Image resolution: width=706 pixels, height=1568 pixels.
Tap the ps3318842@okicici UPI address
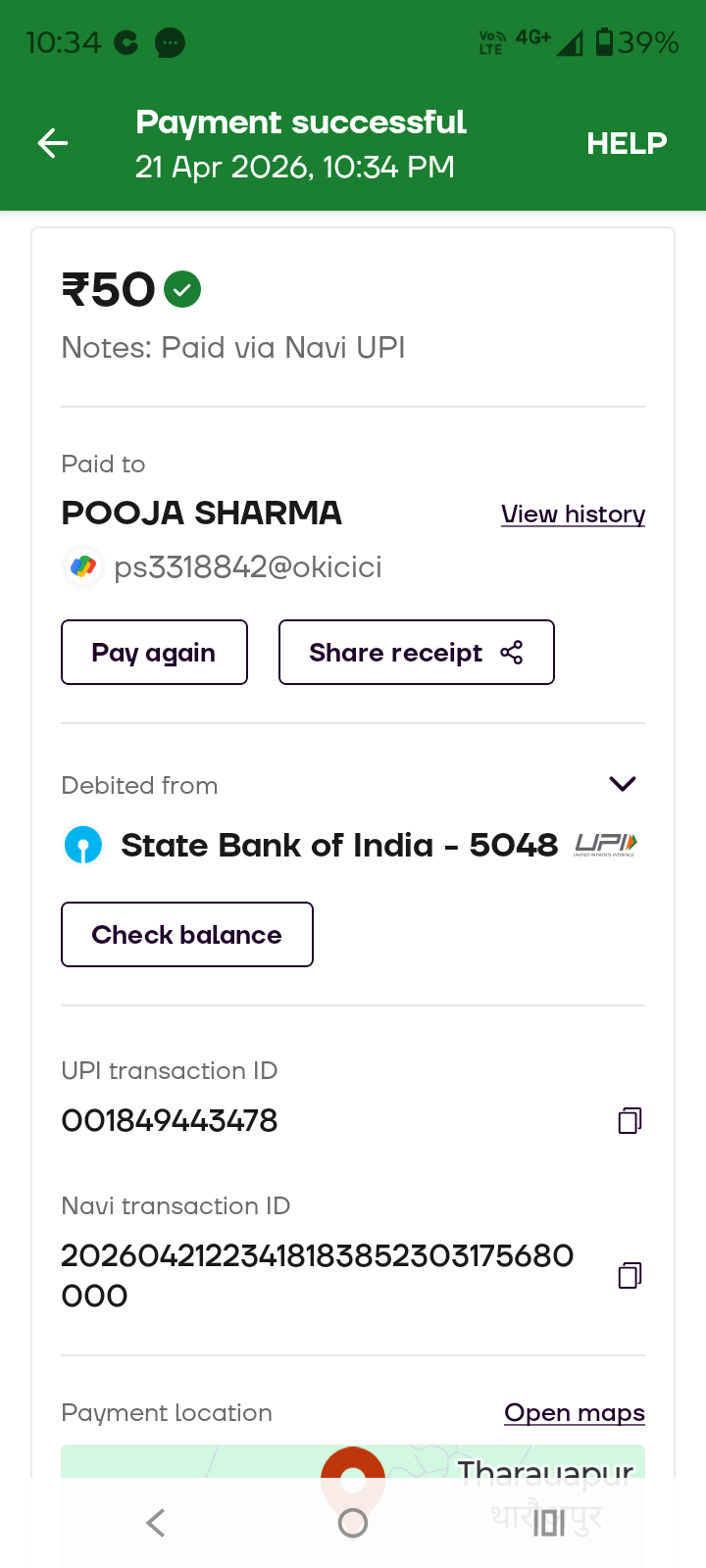248,567
